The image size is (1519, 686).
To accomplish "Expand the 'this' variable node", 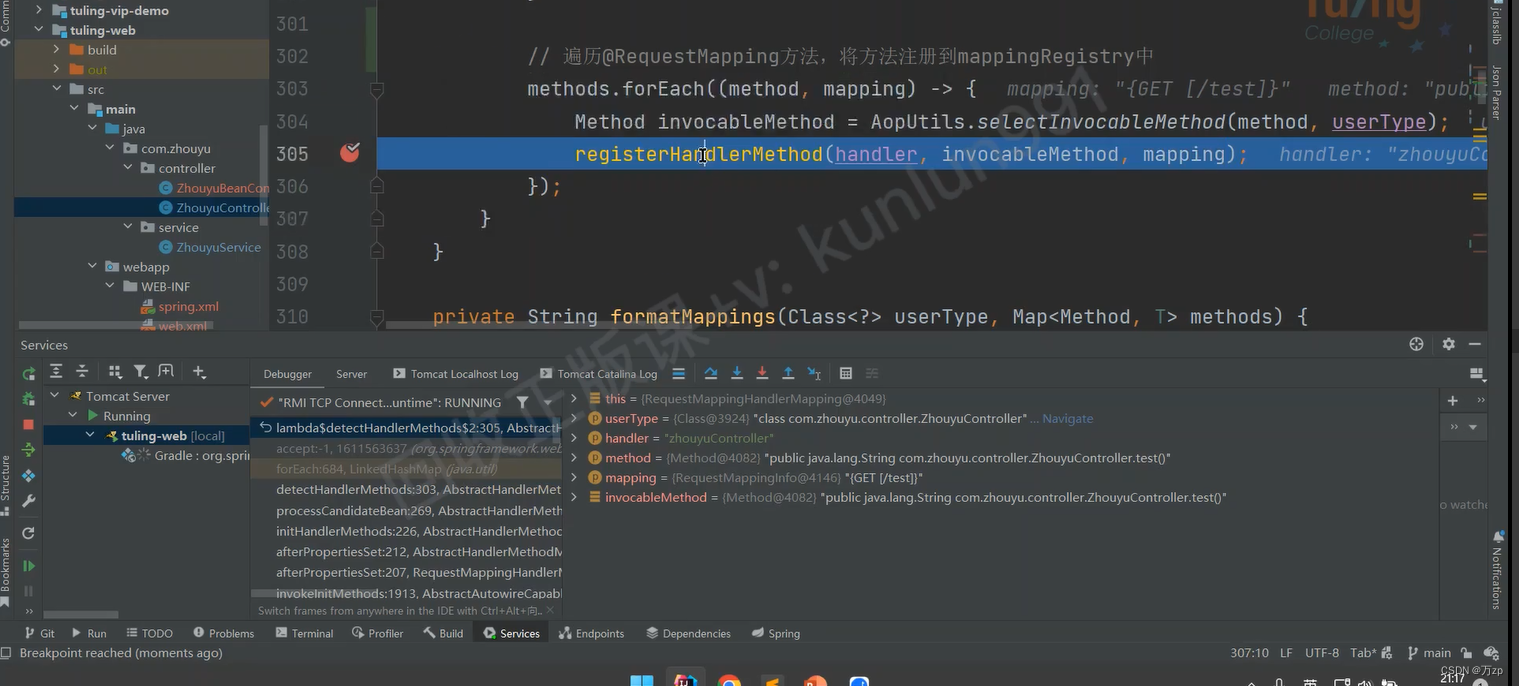I will coord(574,399).
